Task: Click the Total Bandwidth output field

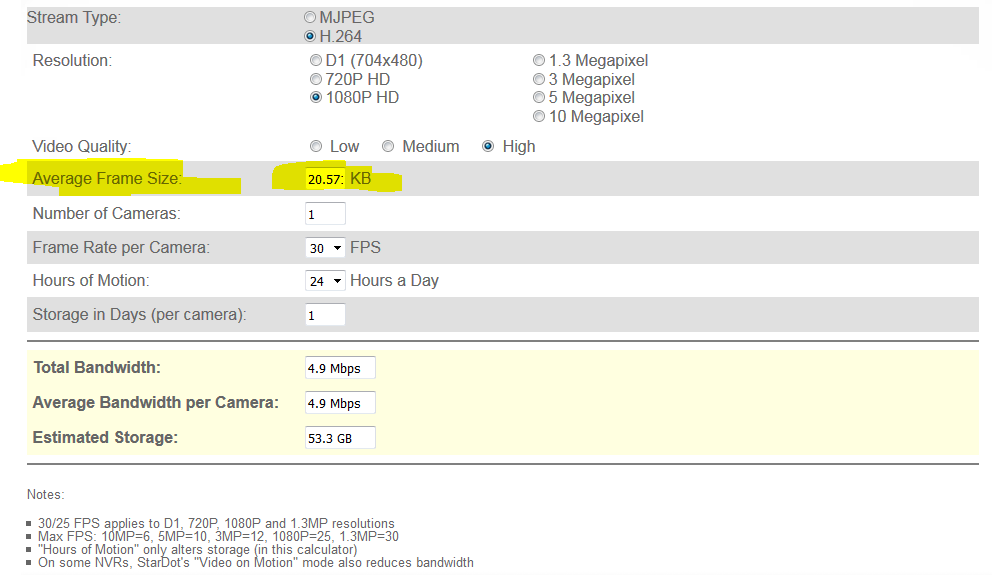Action: (x=340, y=368)
